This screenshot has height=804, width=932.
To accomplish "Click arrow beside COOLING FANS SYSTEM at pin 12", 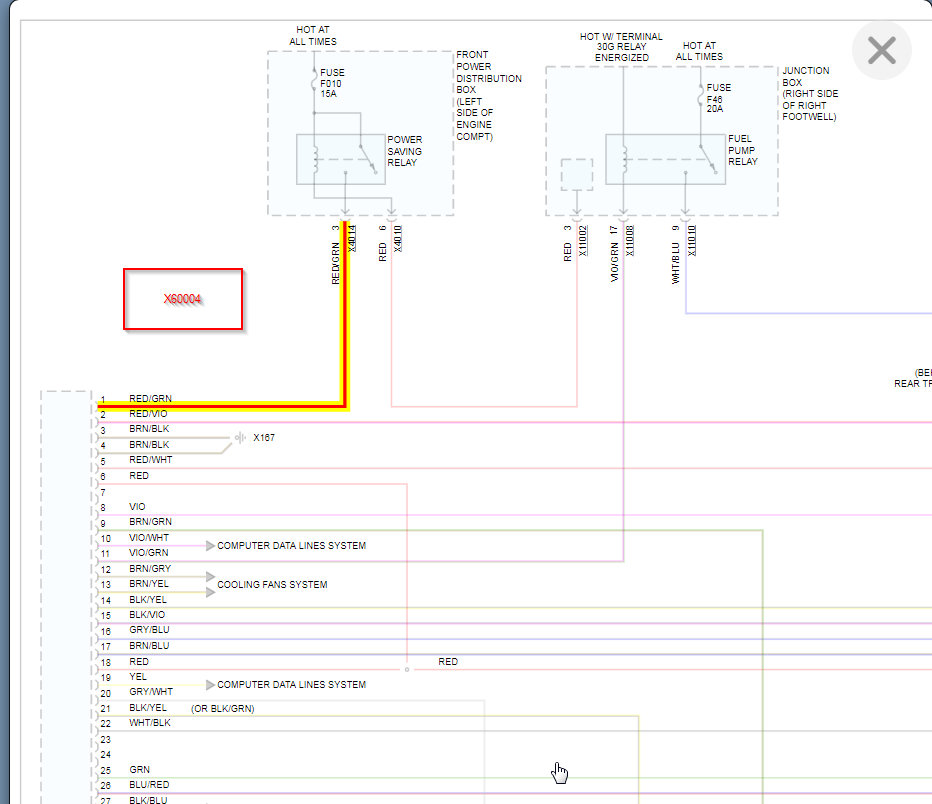I will [x=210, y=576].
